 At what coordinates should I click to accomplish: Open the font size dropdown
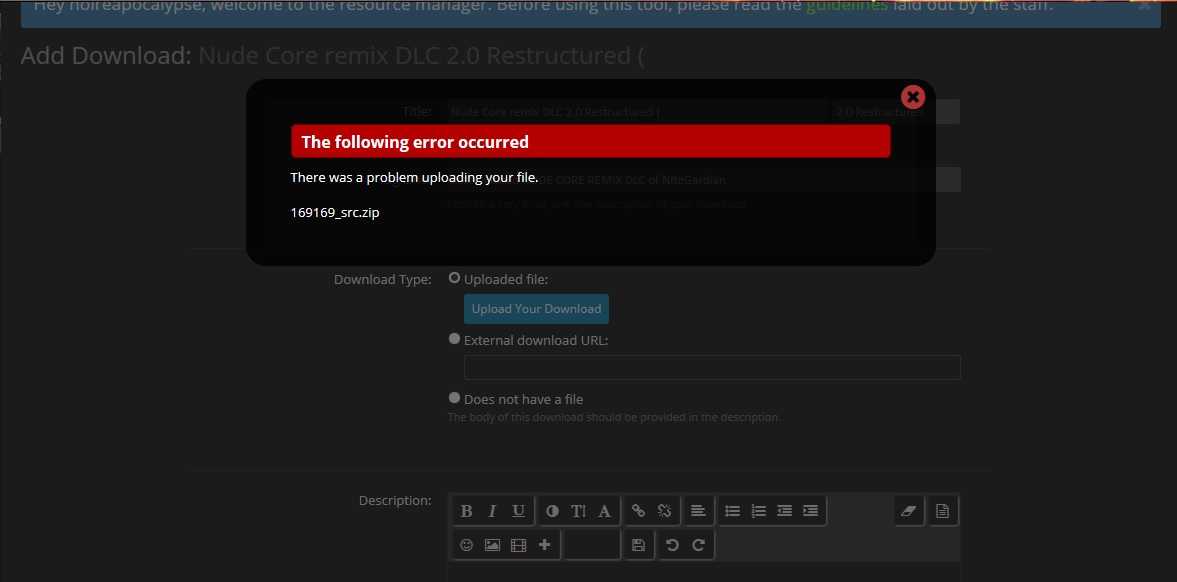pyautogui.click(x=578, y=511)
